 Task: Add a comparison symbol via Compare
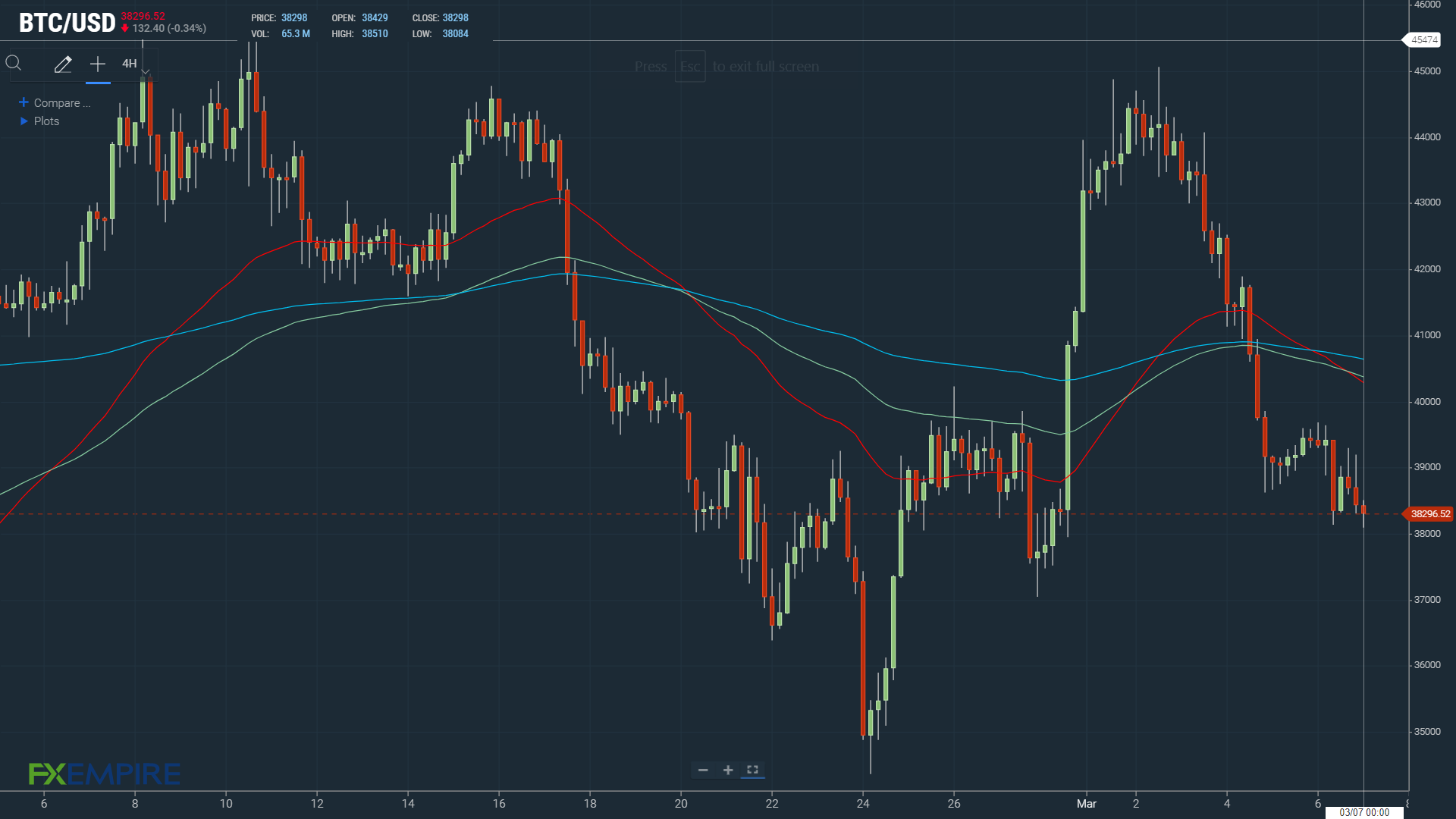click(55, 103)
